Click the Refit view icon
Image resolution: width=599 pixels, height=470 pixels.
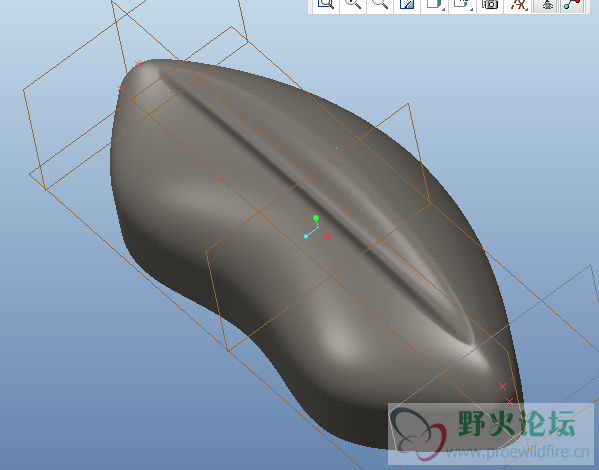click(326, 5)
